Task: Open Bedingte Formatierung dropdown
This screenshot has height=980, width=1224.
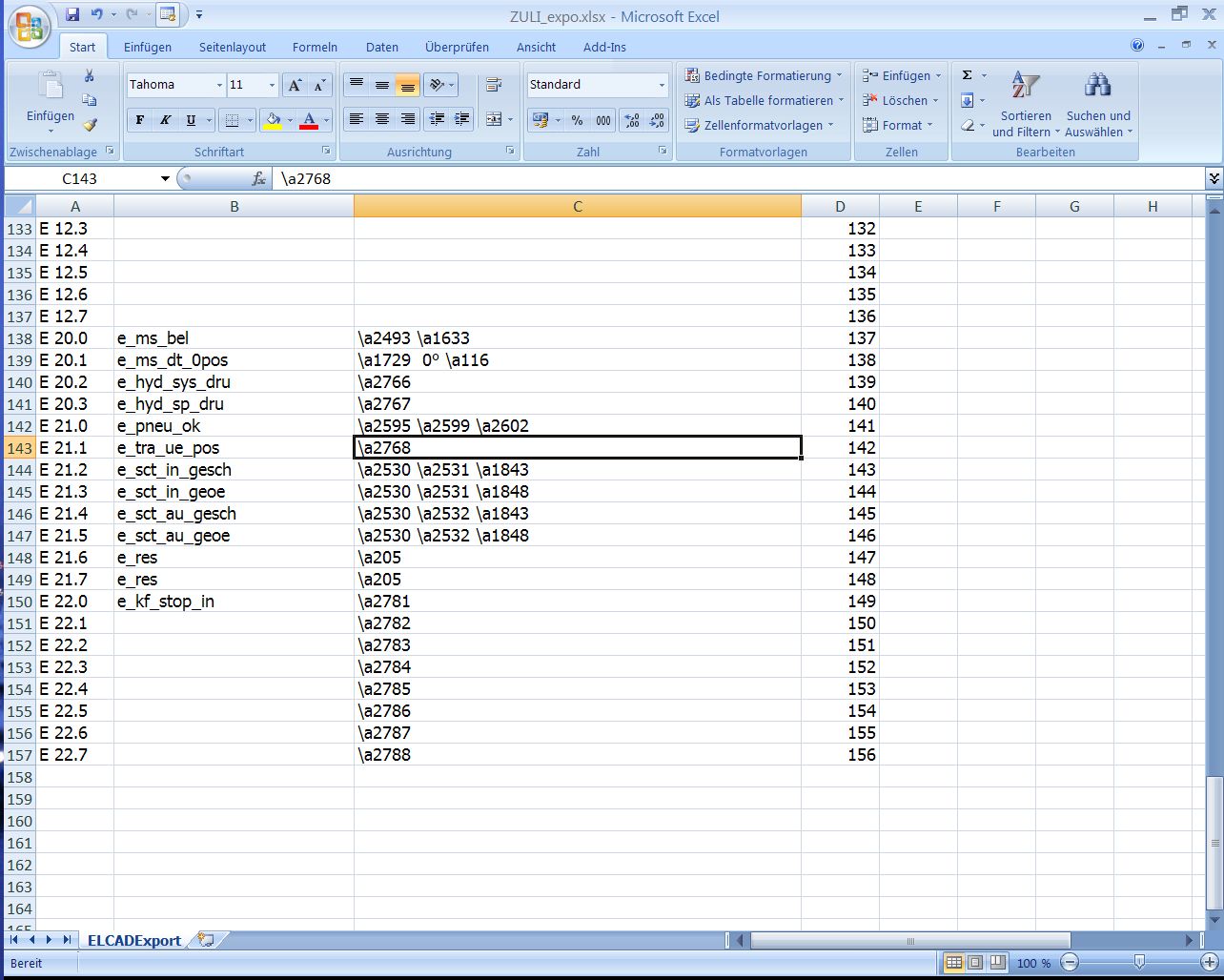Action: pyautogui.click(x=764, y=75)
